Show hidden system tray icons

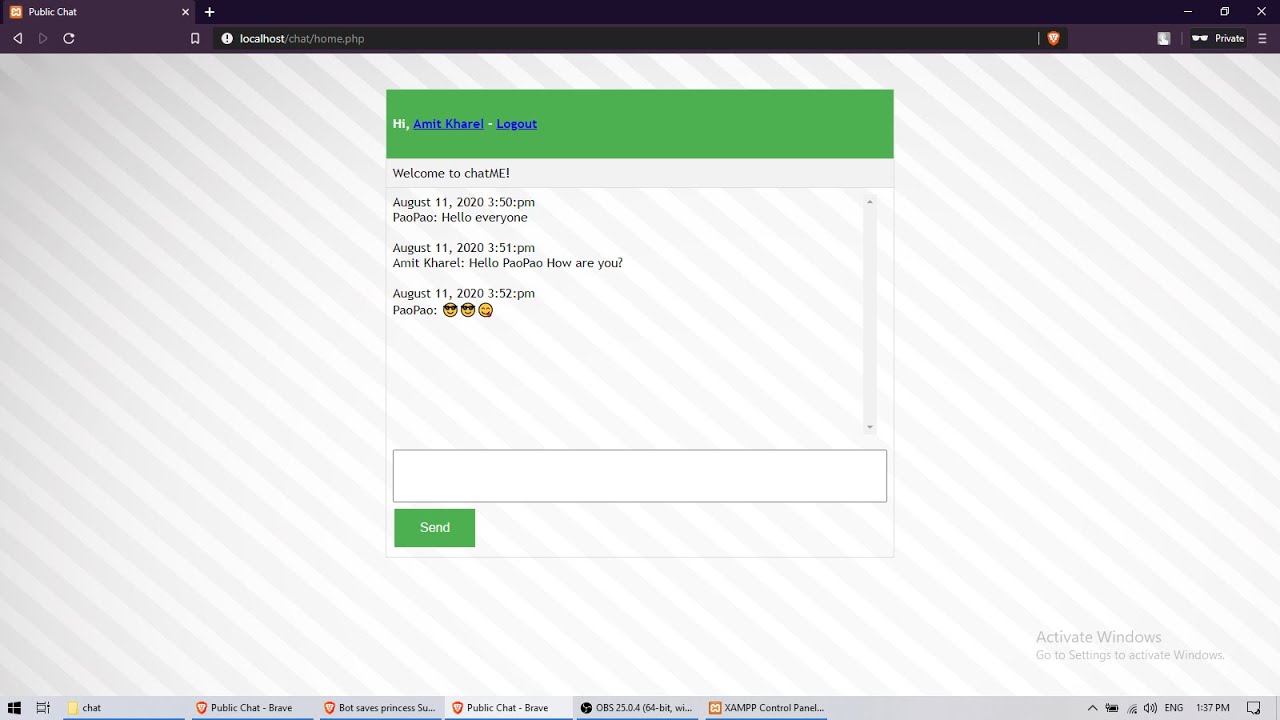(x=1092, y=708)
